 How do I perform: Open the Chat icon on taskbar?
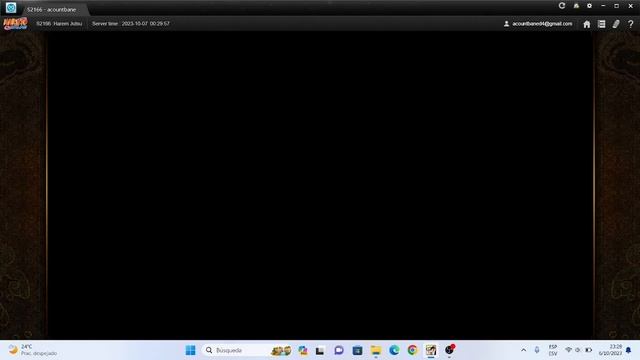click(x=339, y=350)
